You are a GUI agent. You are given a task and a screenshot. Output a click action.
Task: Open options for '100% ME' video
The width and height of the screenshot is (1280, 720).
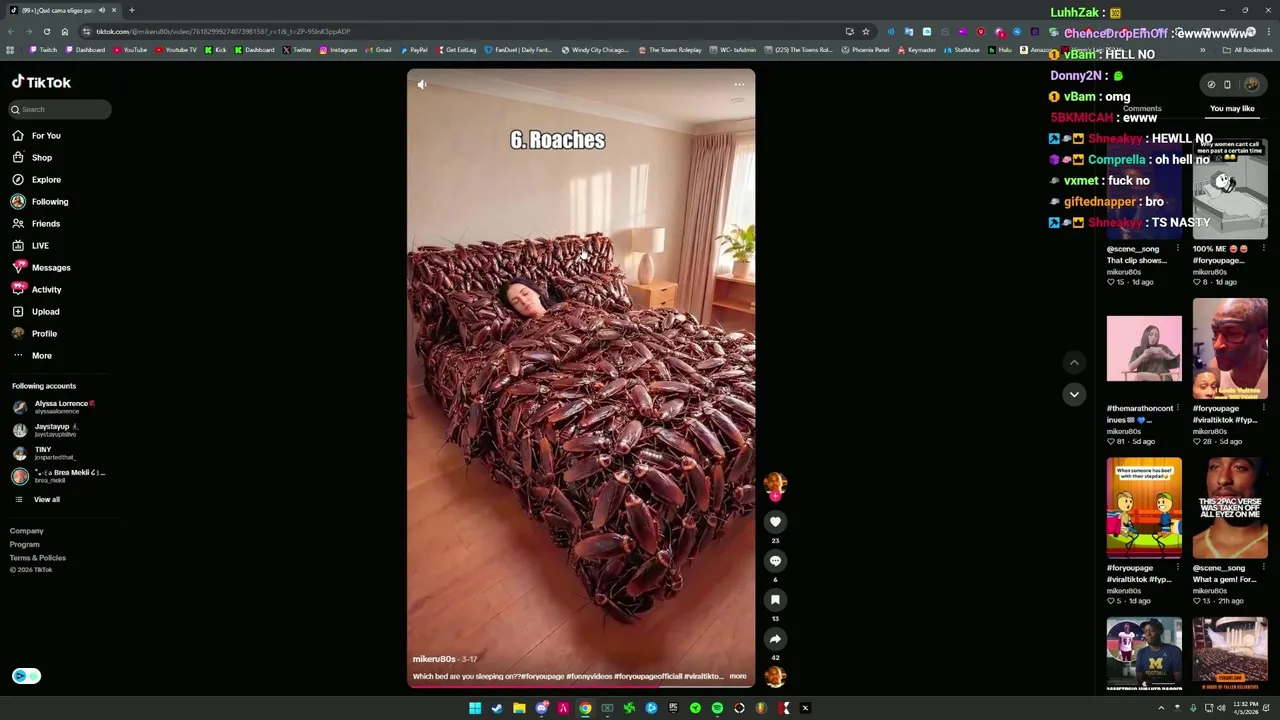click(1263, 249)
